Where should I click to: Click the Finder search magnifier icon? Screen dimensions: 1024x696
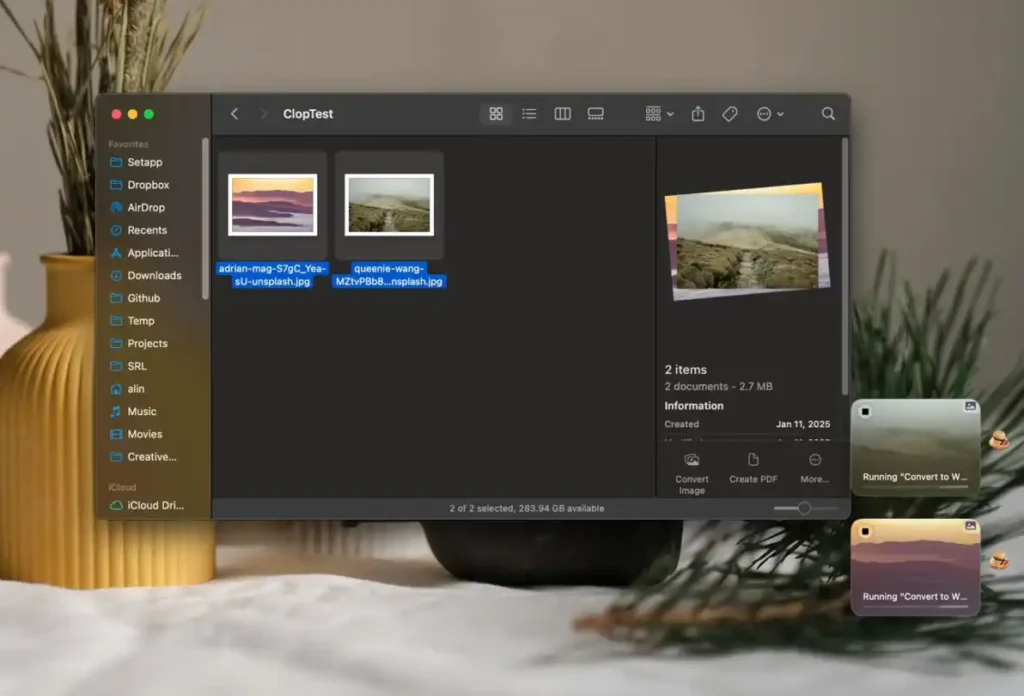(828, 114)
